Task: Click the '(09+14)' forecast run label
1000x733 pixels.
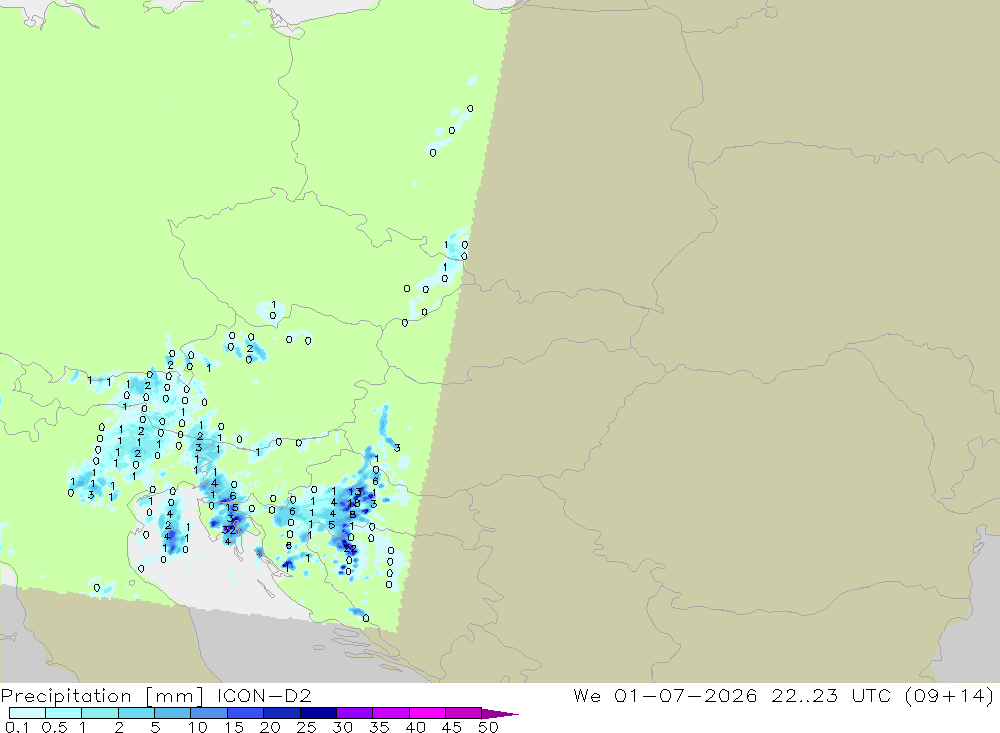Action: pos(949,696)
